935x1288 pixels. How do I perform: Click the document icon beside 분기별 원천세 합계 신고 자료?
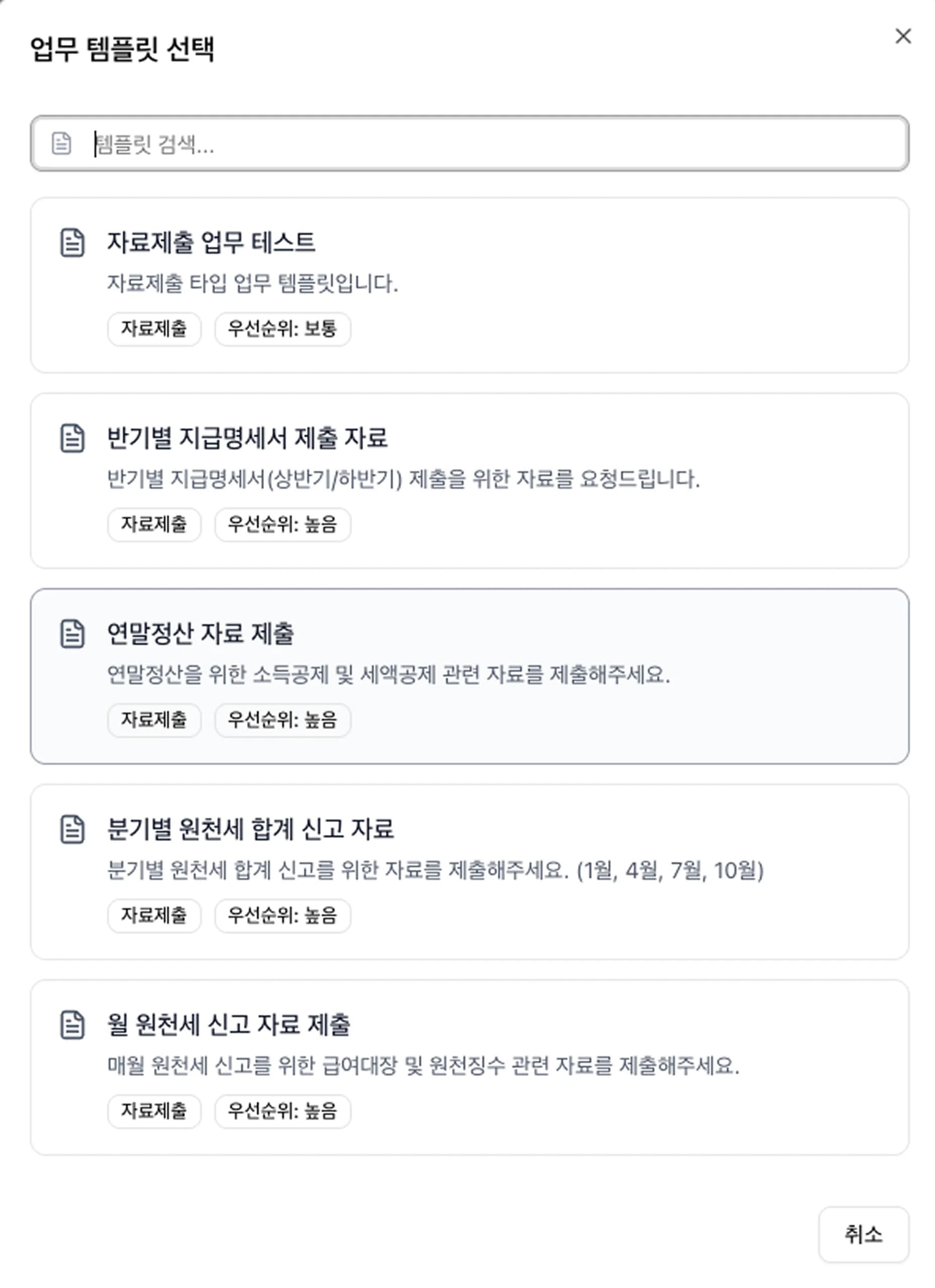(71, 831)
